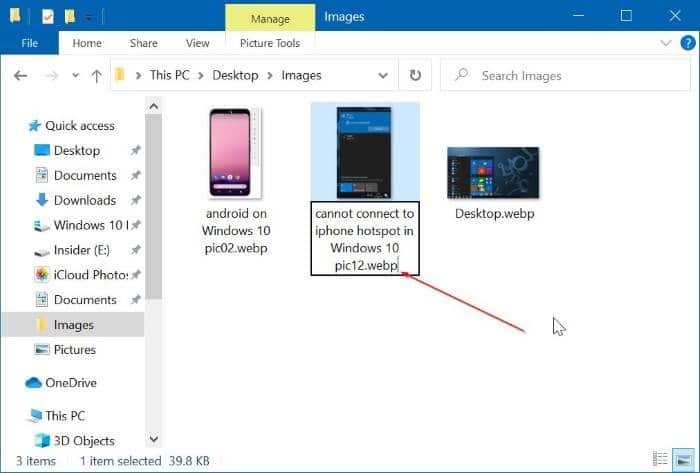Click the navigation pane scrollbar thumb
The height and width of the screenshot is (473, 700).
pos(154,207)
